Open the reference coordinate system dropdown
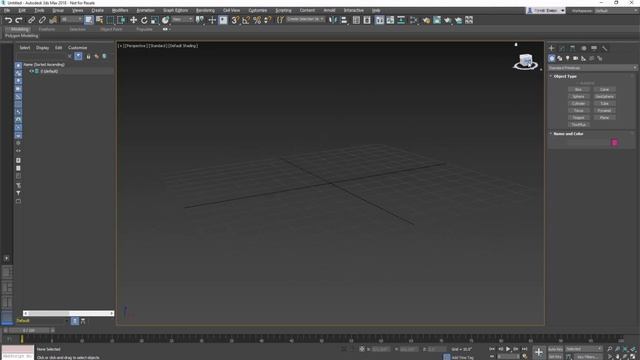Image resolution: width=640 pixels, height=360 pixels. pyautogui.click(x=182, y=20)
